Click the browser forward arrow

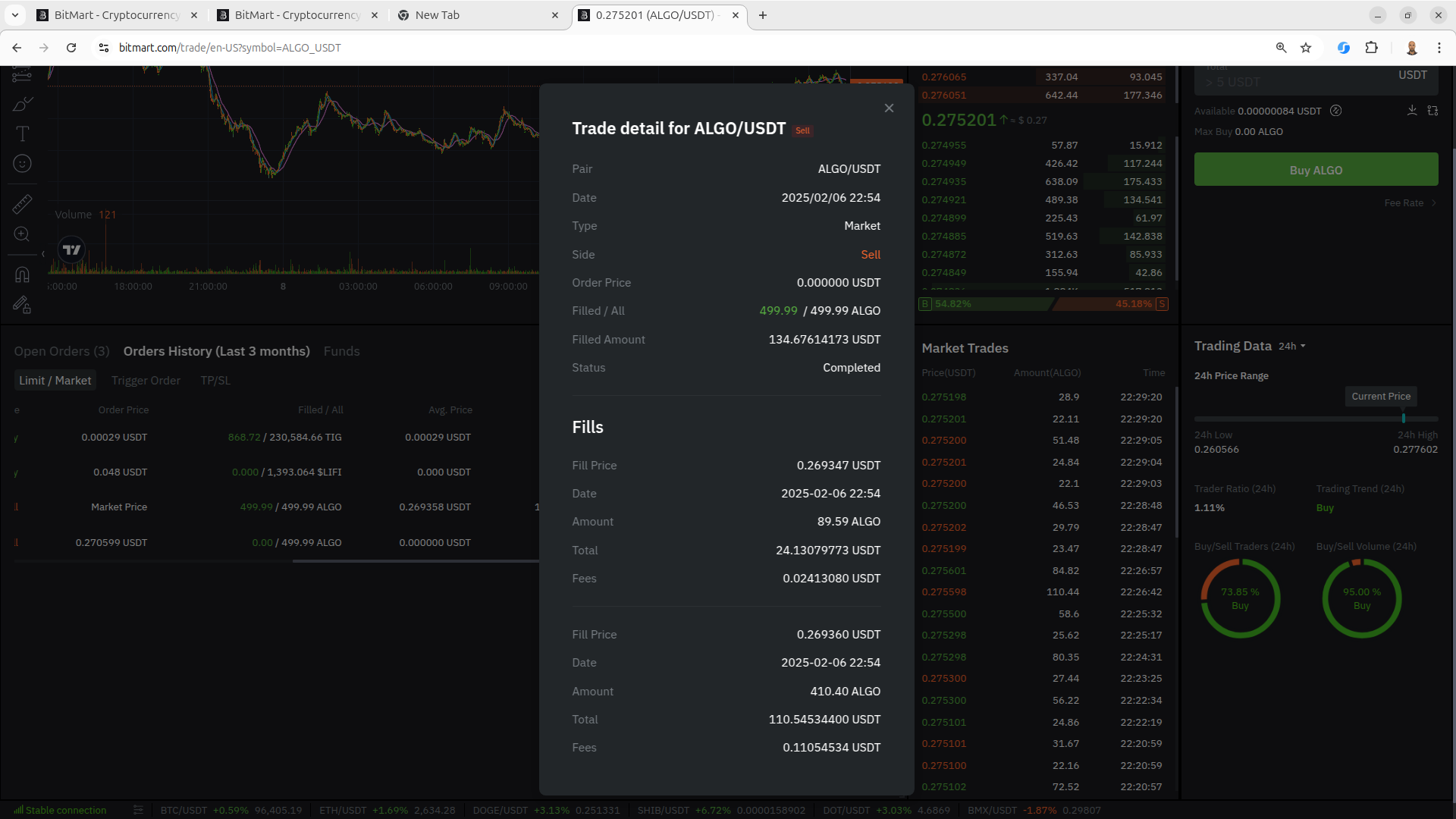click(x=44, y=48)
